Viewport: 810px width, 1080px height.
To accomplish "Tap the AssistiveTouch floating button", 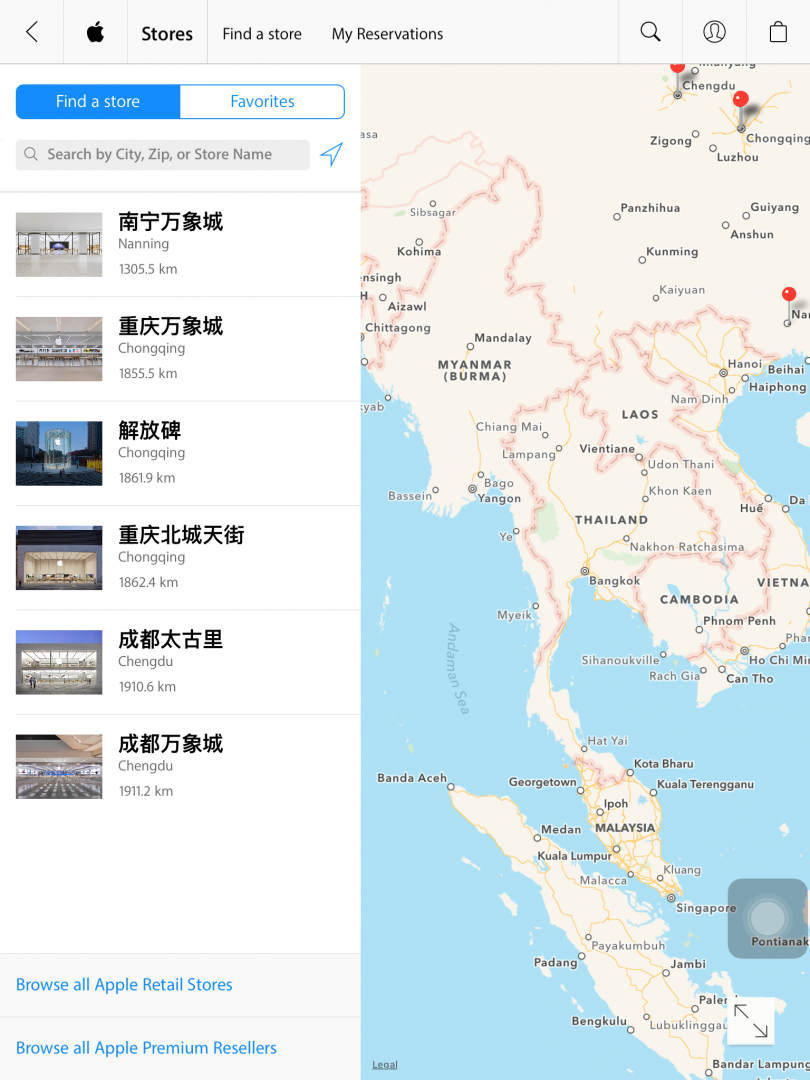I will [767, 918].
